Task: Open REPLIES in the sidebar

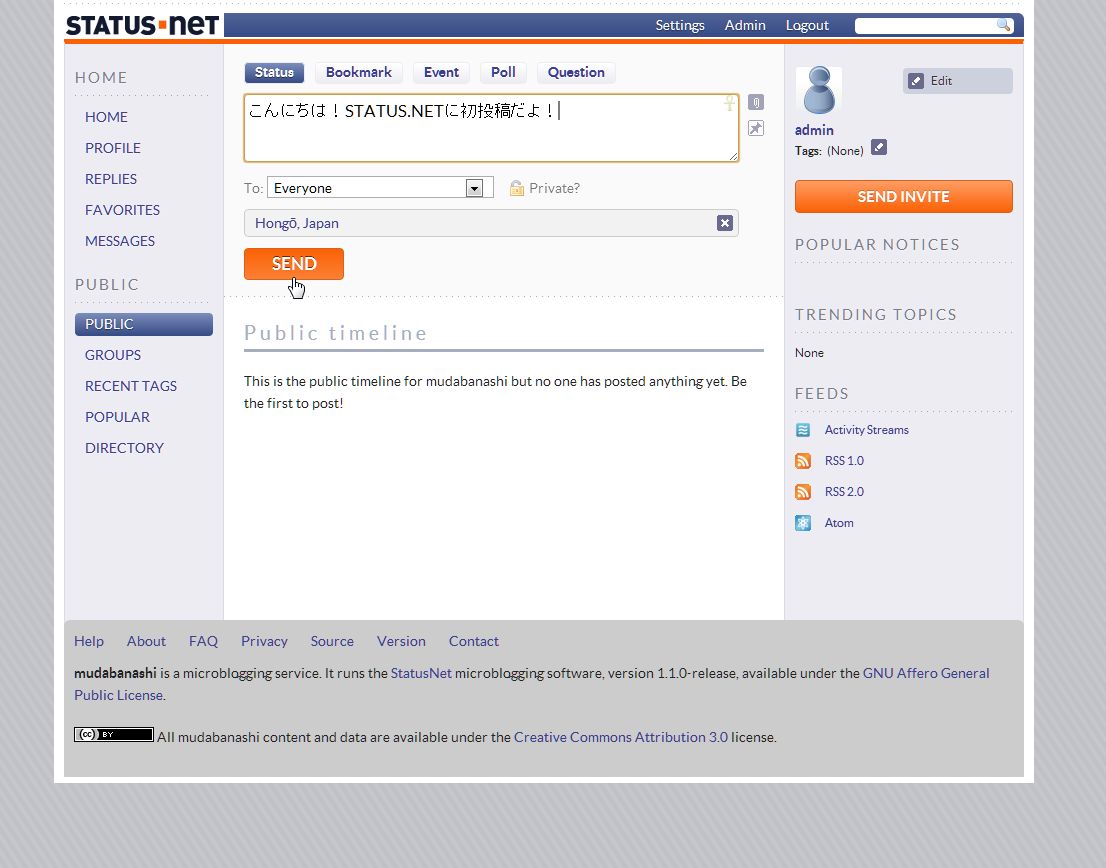Action: (x=111, y=179)
